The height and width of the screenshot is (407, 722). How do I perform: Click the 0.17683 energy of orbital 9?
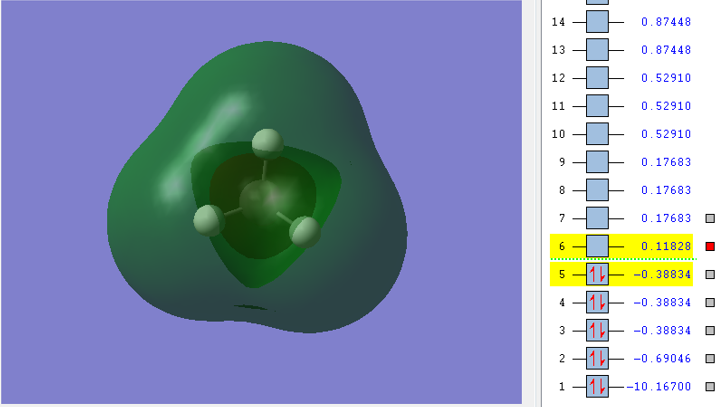[666, 162]
